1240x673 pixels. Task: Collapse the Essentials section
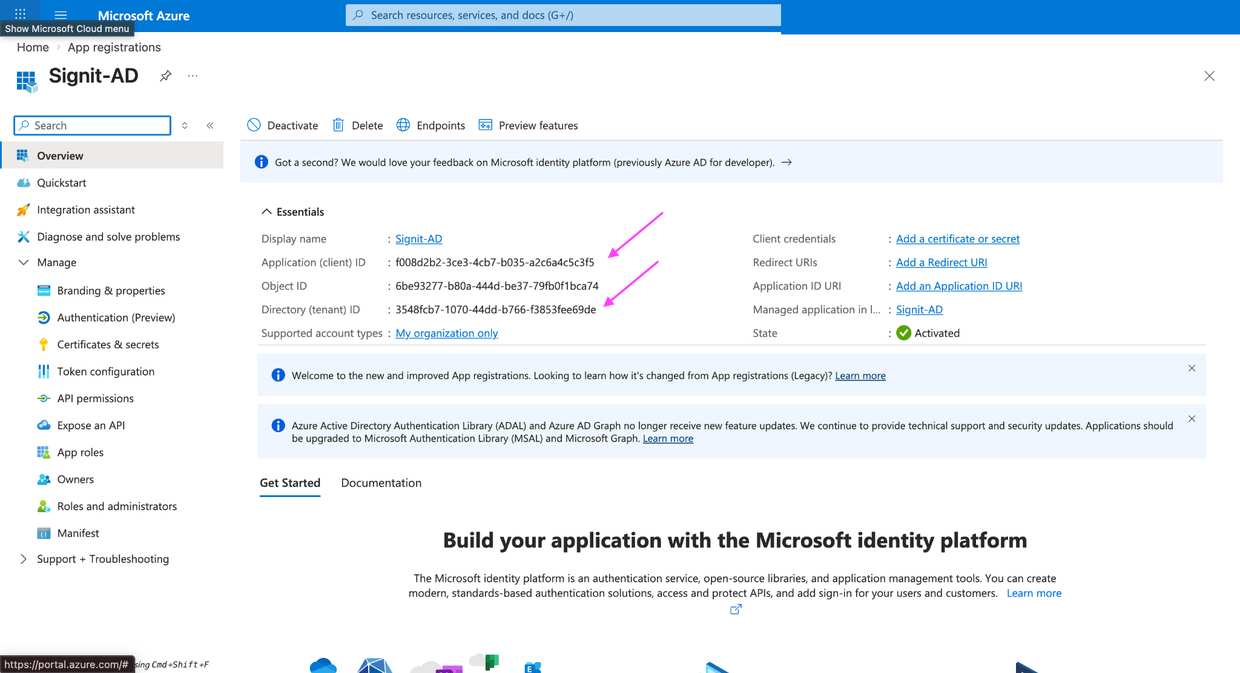click(293, 212)
